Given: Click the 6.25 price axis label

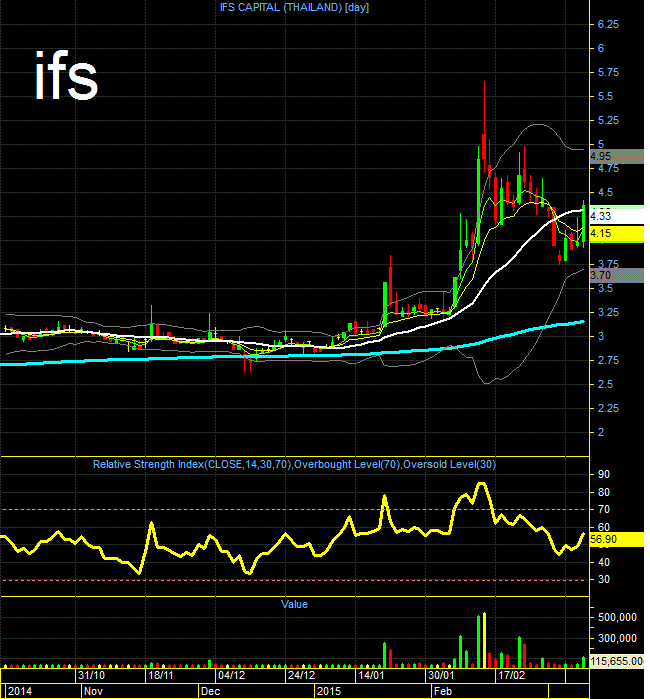Looking at the screenshot, I should (x=608, y=25).
